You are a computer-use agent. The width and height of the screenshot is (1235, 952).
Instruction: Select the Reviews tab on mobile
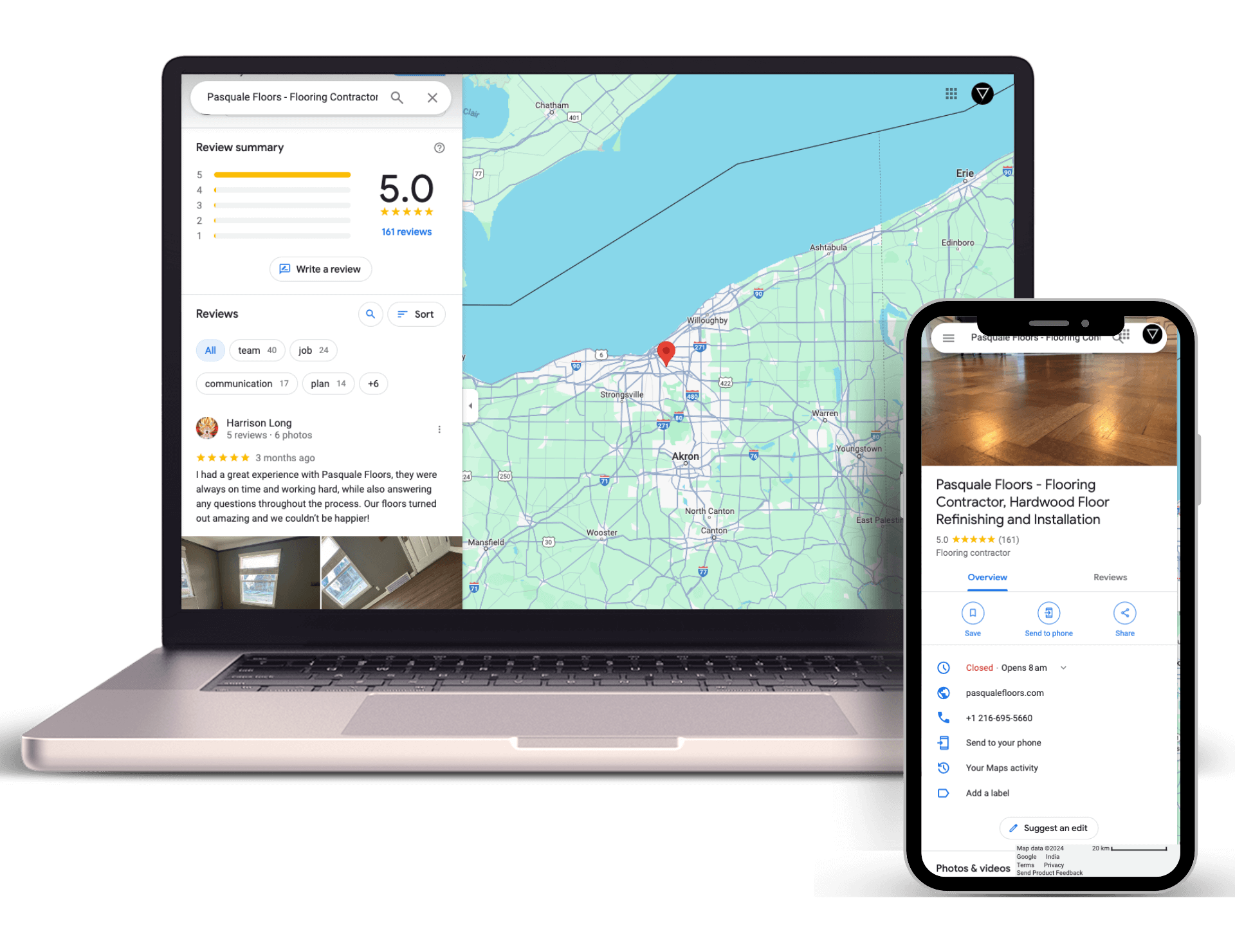(x=1100, y=576)
